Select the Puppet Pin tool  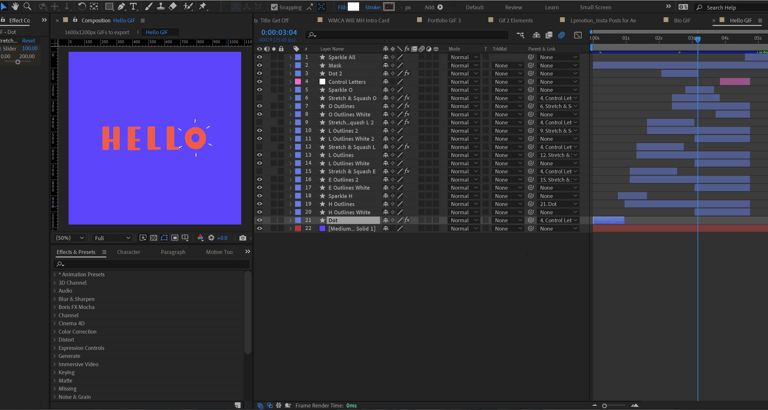point(203,7)
